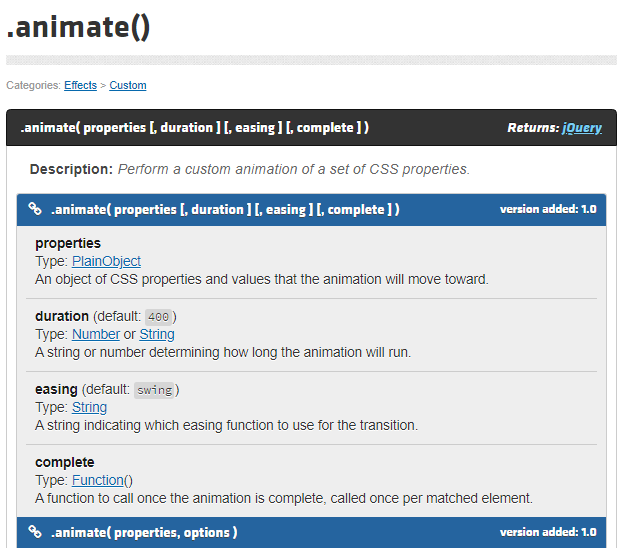Viewport: 623px width, 548px height.
Task: Click 'A string indicating which easing function' description
Action: coord(226,426)
